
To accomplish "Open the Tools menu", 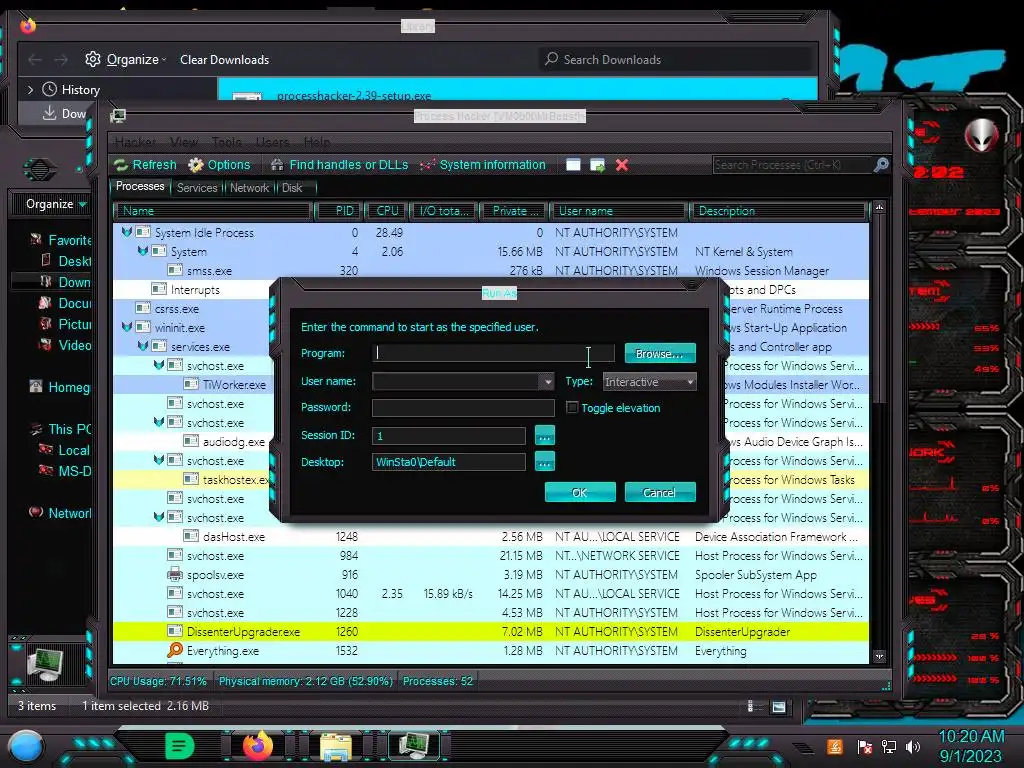I will click(x=226, y=142).
